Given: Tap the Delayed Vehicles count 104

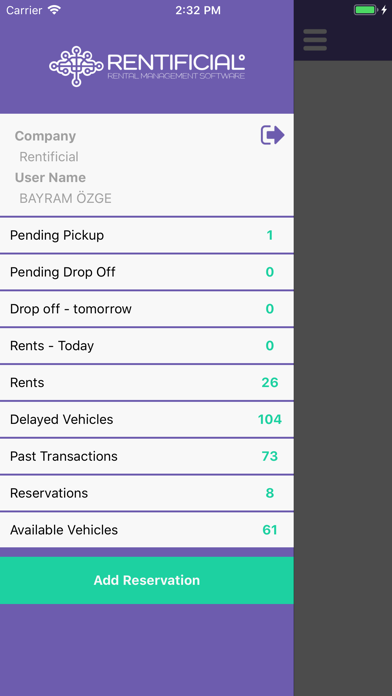Looking at the screenshot, I should click(x=270, y=419).
